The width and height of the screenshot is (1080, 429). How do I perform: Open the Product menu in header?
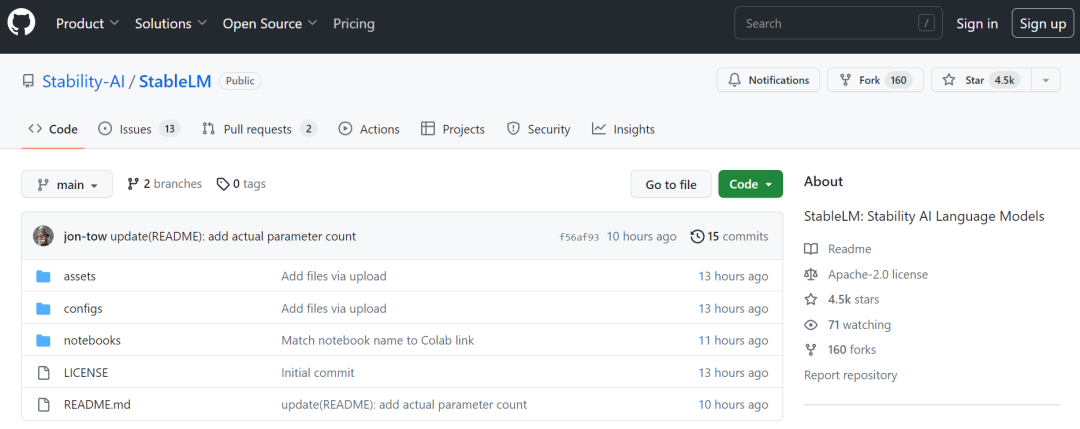pos(87,23)
